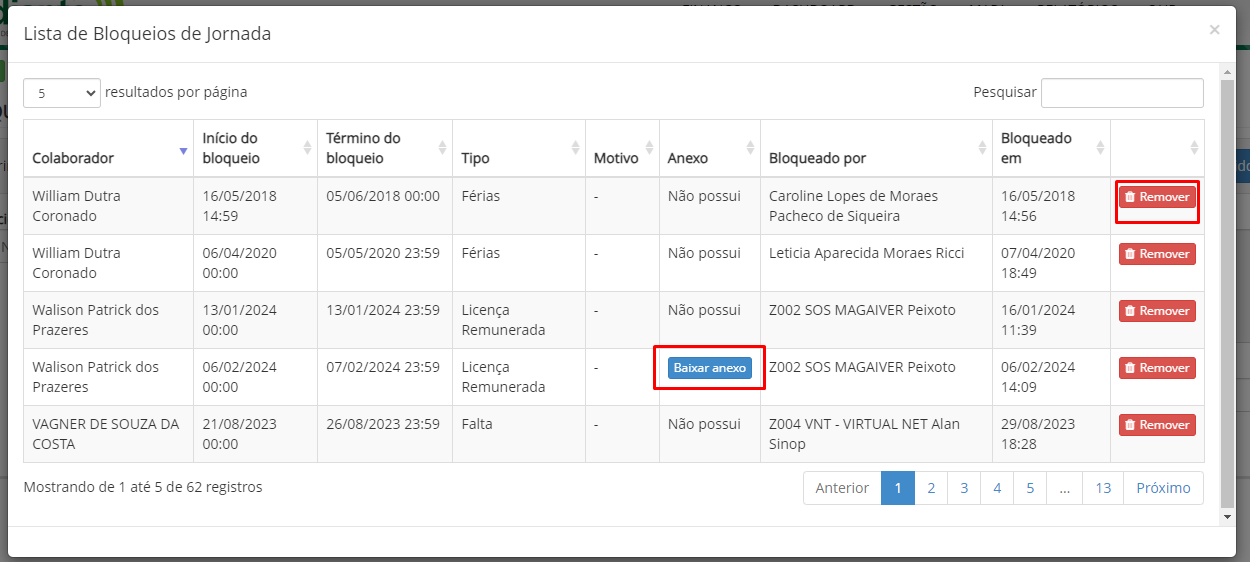Click Próximo to view next page

click(x=1163, y=488)
